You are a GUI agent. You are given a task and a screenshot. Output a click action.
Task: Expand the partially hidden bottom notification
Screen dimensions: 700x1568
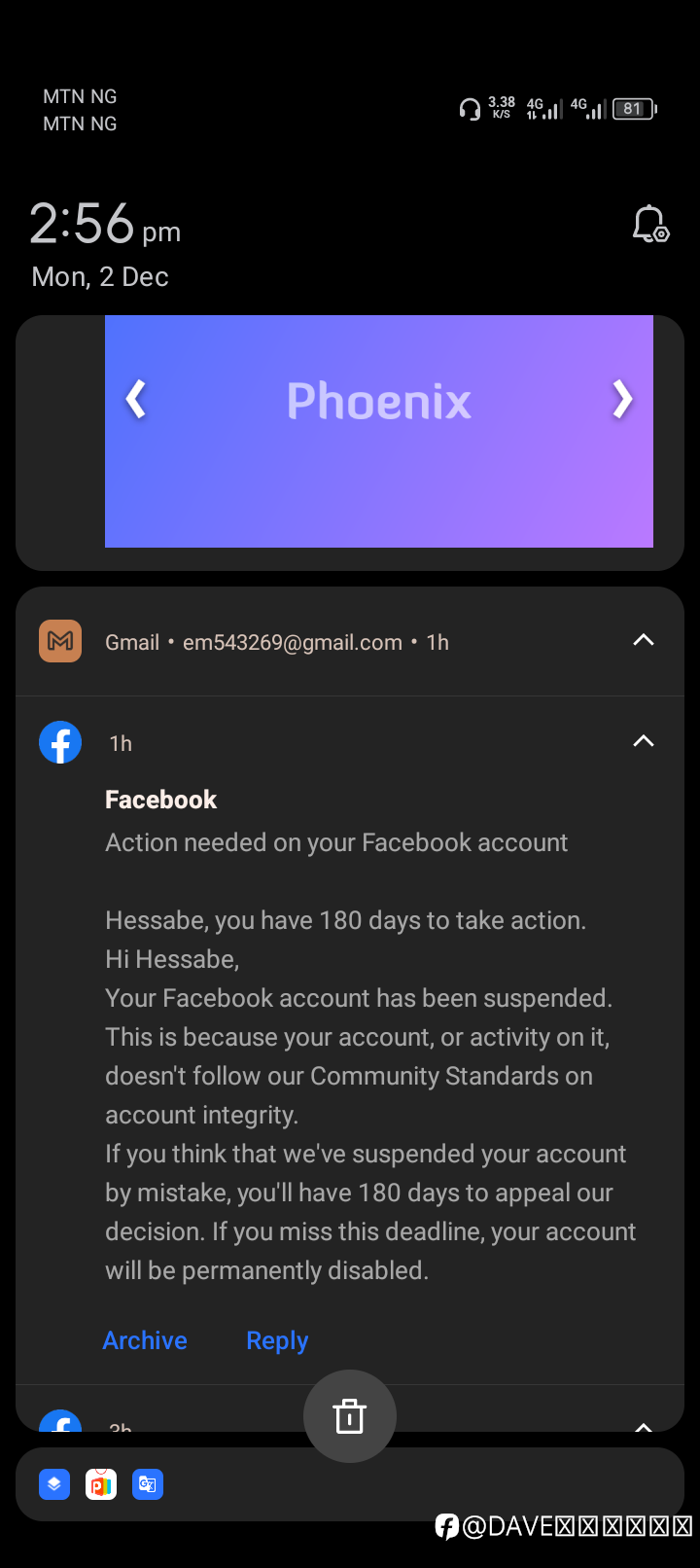(x=644, y=1426)
